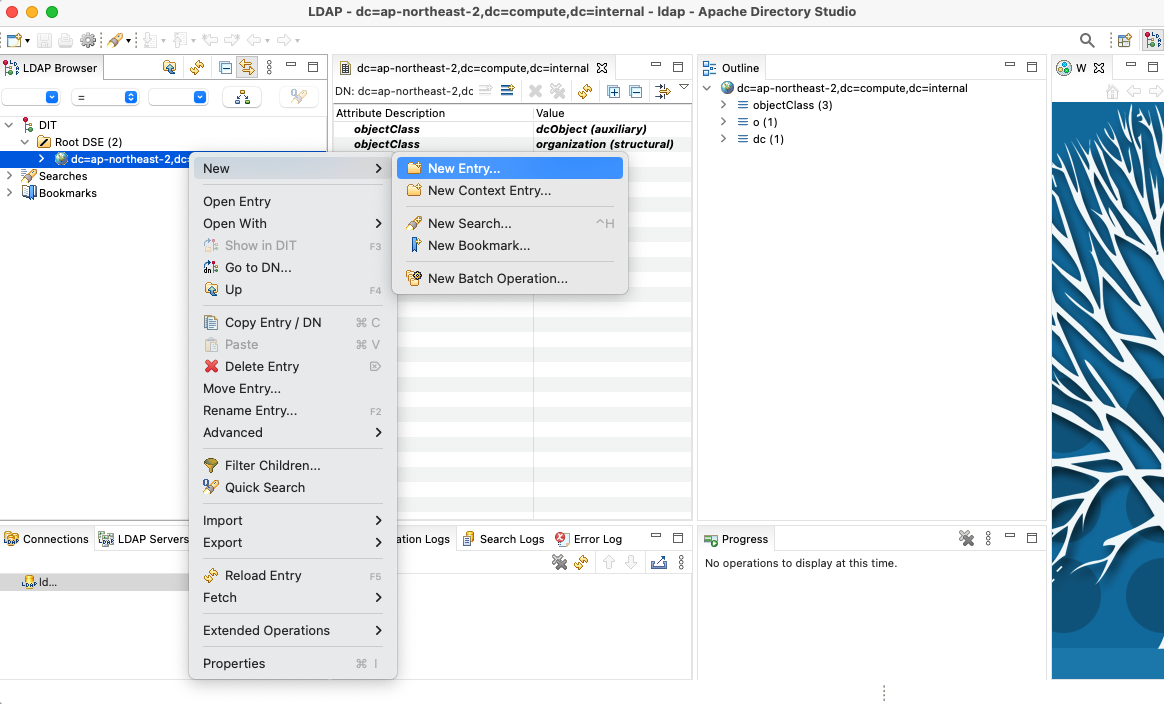Select the Outline view tab
Screen dimensions: 1164x704
(x=731, y=68)
